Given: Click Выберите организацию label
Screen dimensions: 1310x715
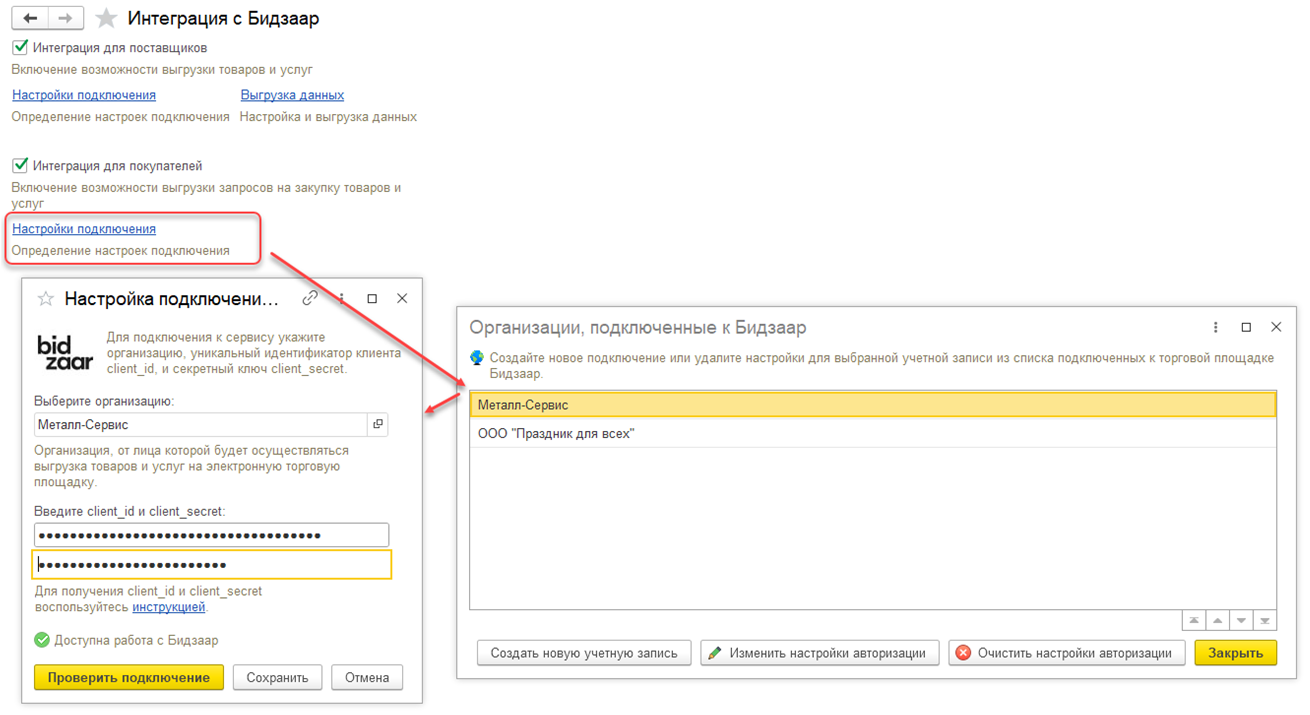Looking at the screenshot, I should click(x=104, y=401).
